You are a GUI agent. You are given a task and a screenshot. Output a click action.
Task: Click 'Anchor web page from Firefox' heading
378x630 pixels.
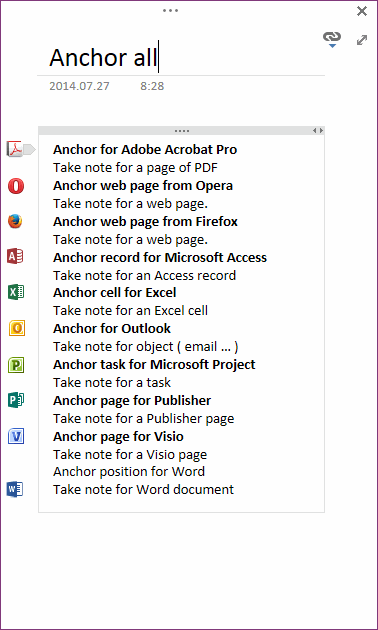(145, 221)
